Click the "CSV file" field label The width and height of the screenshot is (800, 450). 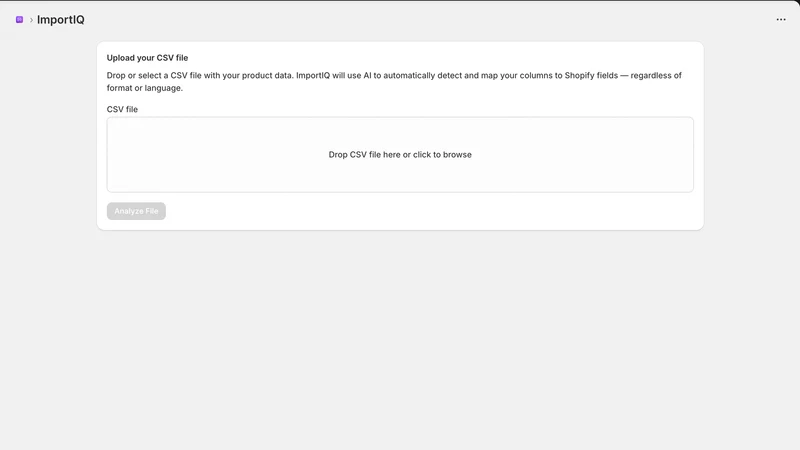[x=122, y=109]
